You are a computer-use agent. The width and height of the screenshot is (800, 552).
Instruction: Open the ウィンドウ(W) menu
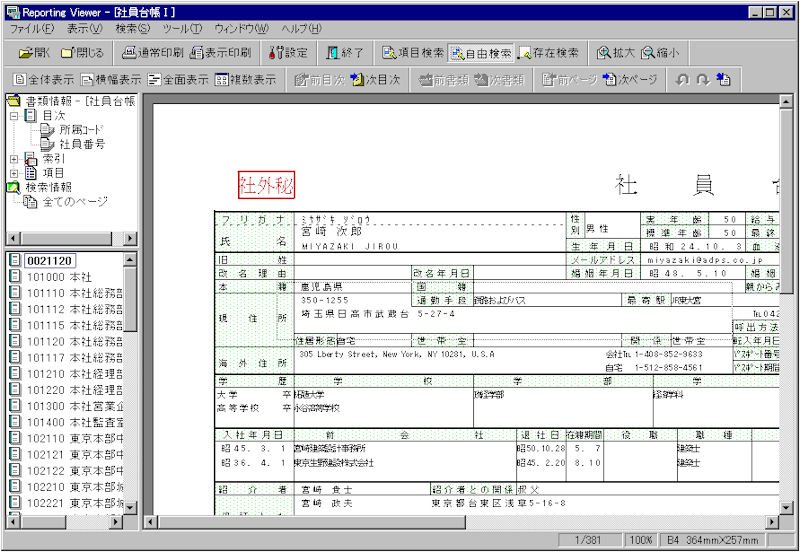pyautogui.click(x=241, y=29)
